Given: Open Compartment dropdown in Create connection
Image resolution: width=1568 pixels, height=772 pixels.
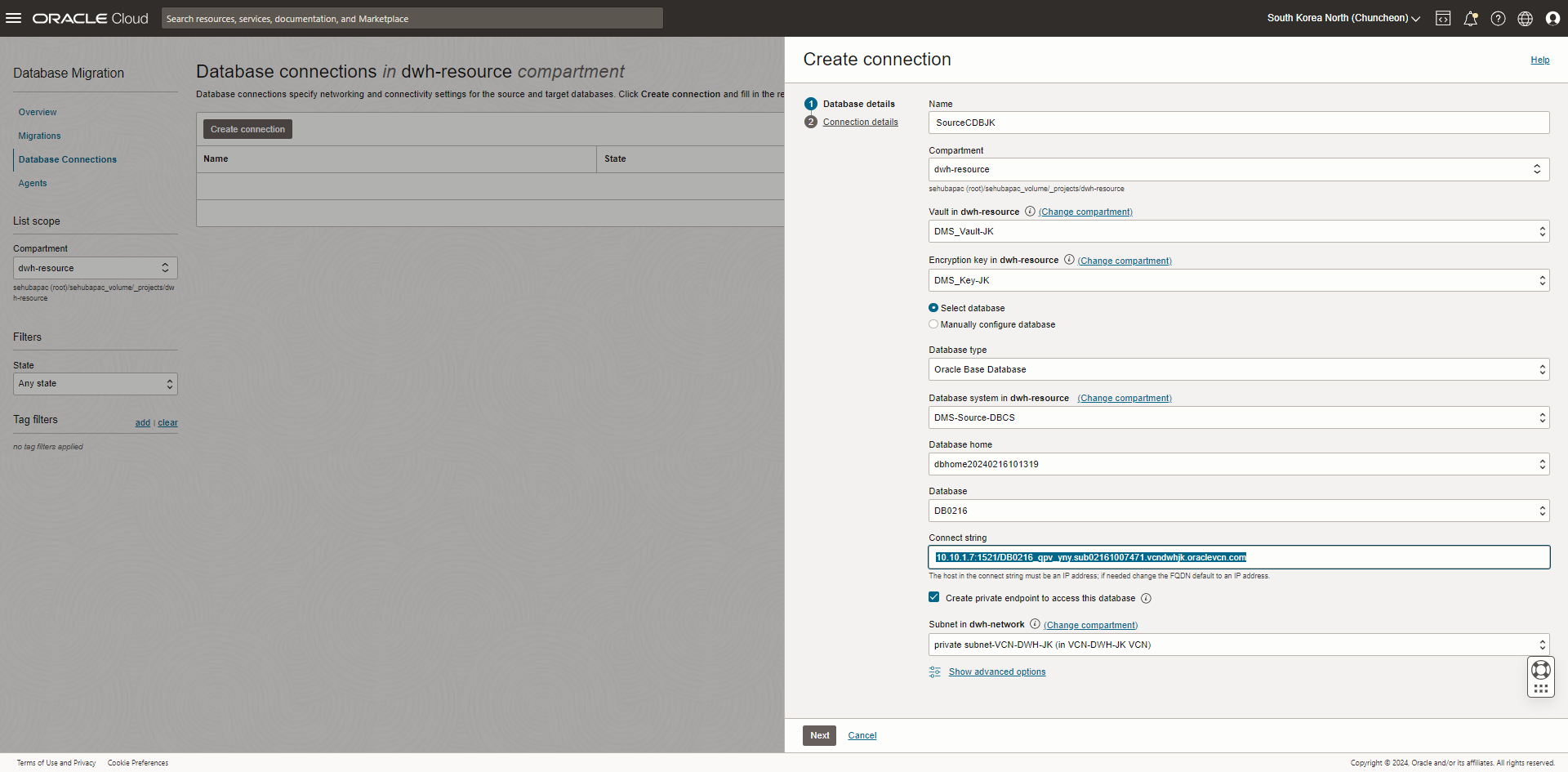Looking at the screenshot, I should pyautogui.click(x=1239, y=169).
